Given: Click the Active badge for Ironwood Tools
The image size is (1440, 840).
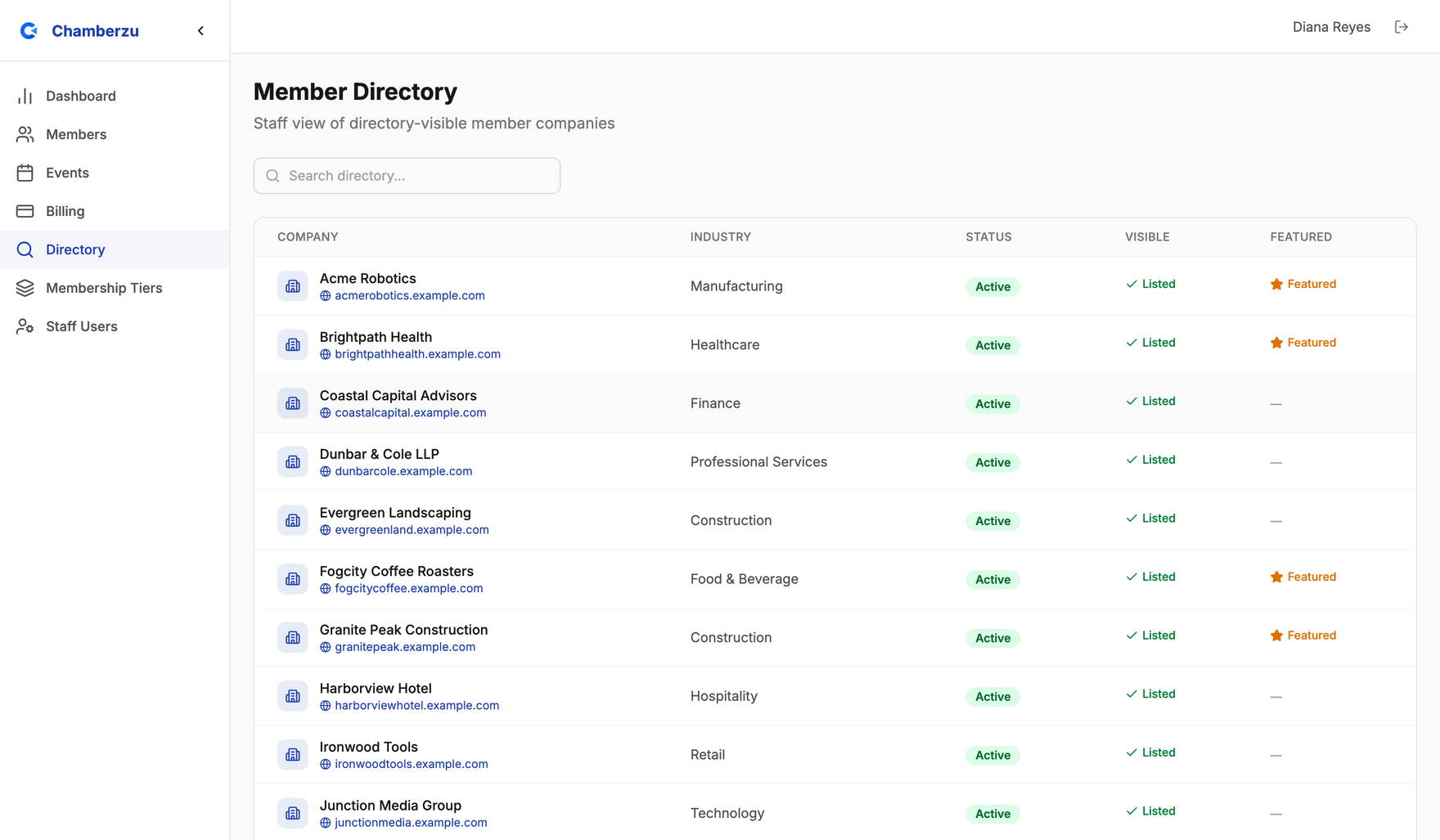Looking at the screenshot, I should (x=992, y=755).
